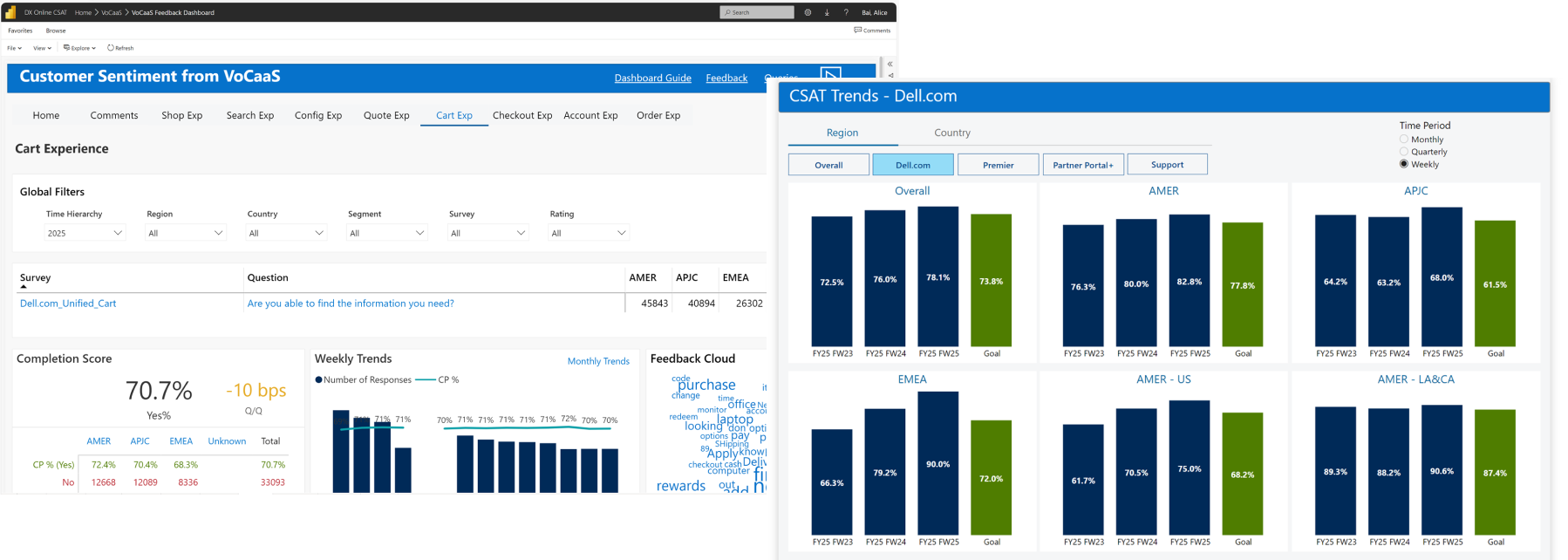The height and width of the screenshot is (560, 1568).
Task: Open help with the question mark icon
Action: (x=846, y=12)
